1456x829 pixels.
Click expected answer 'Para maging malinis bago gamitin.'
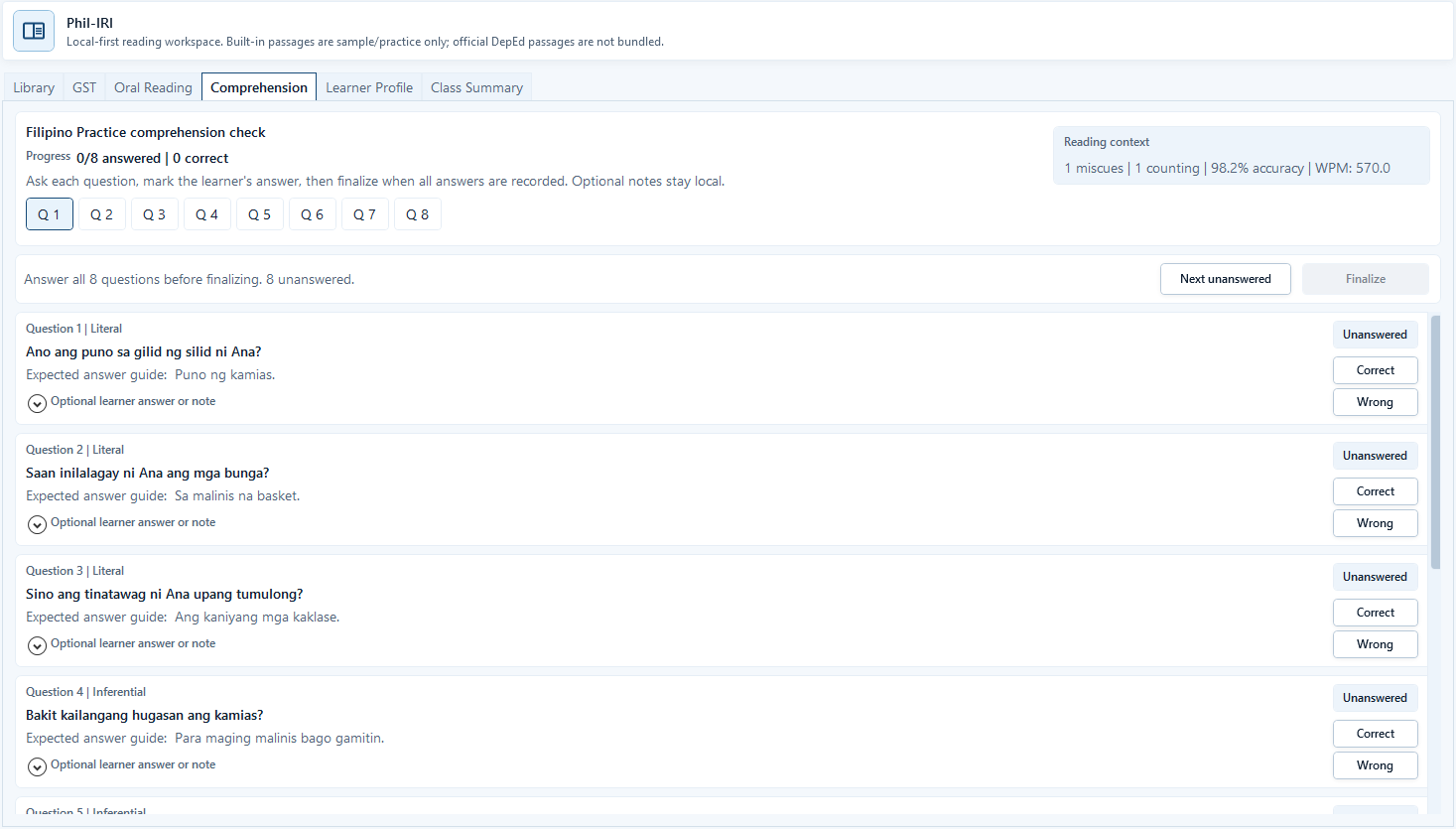(x=280, y=738)
